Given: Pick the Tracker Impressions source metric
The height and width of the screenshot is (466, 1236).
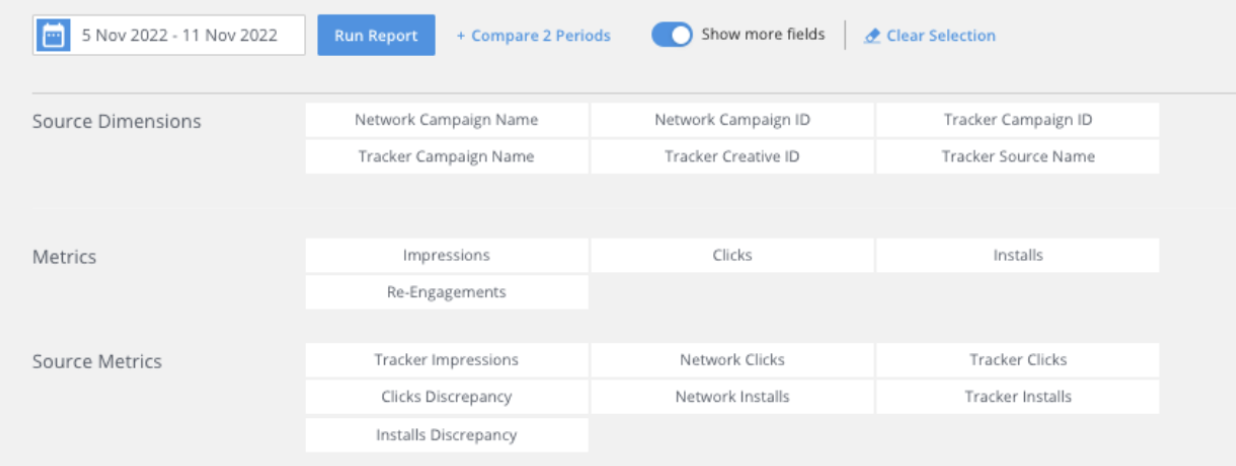Looking at the screenshot, I should (446, 360).
